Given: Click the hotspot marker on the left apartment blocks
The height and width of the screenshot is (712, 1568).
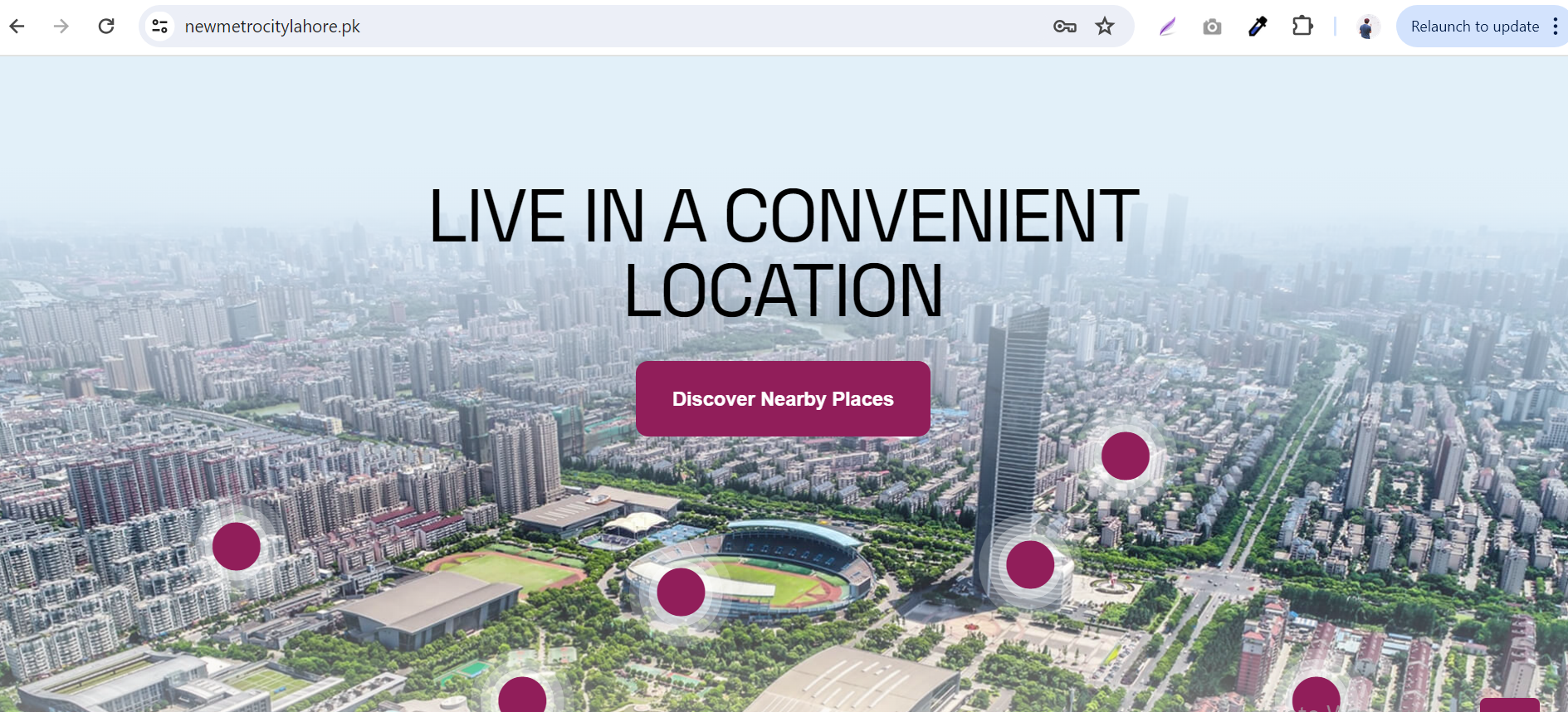Looking at the screenshot, I should [237, 546].
